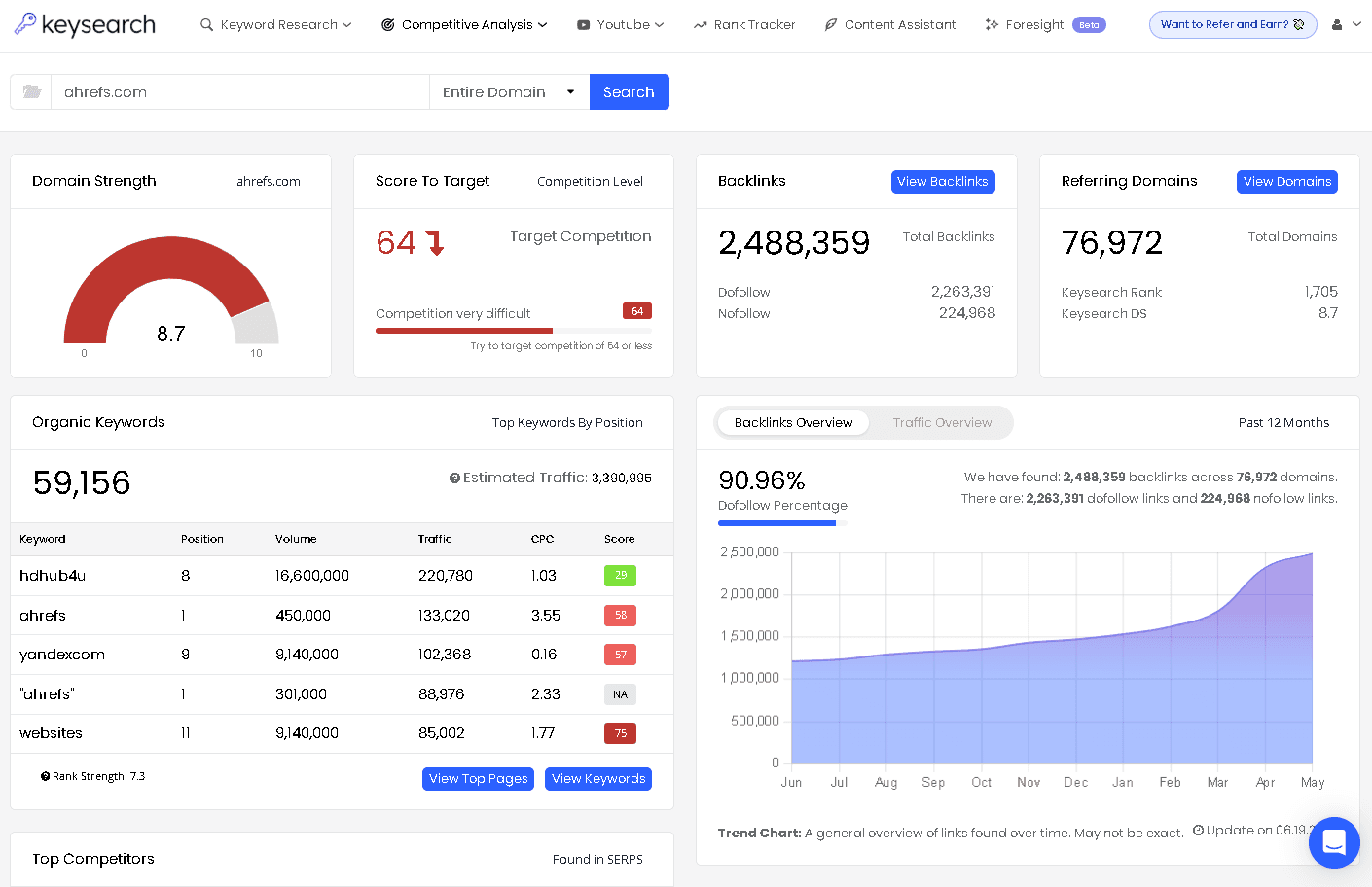Expand the Youtube menu
This screenshot has height=887, width=1372.
click(x=620, y=24)
